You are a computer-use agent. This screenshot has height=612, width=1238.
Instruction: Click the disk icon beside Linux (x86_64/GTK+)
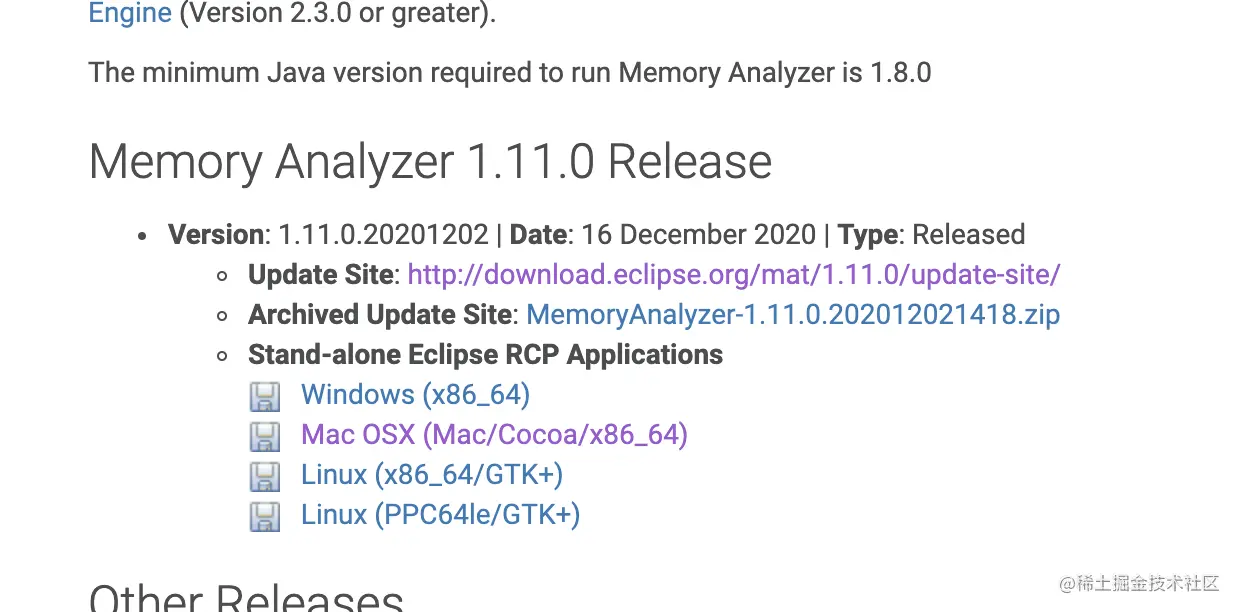click(x=264, y=476)
